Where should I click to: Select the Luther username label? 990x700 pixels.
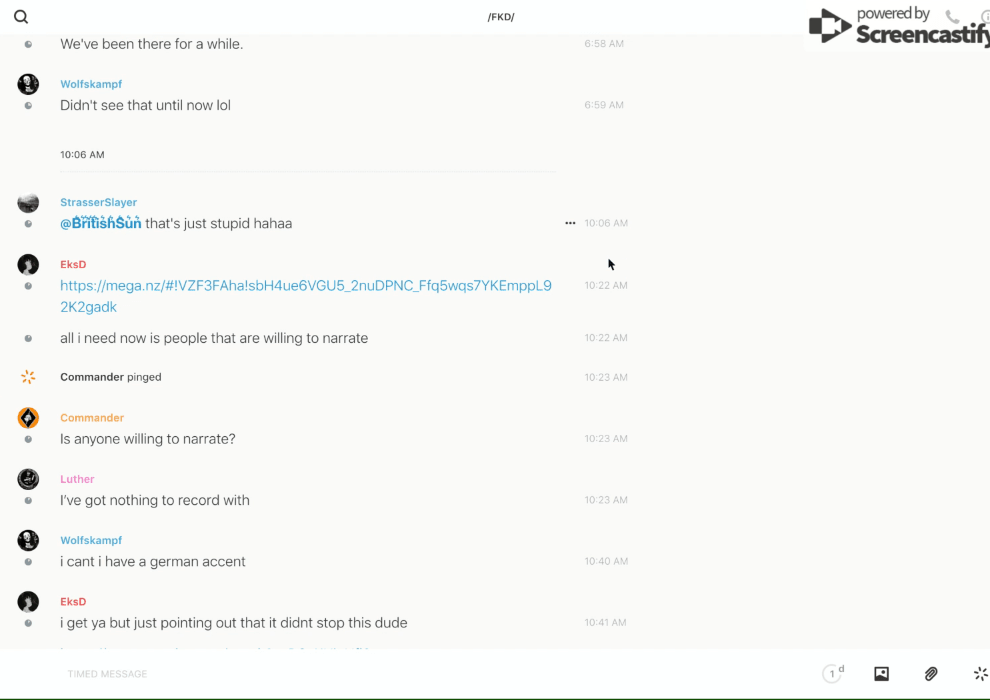pyautogui.click(x=77, y=479)
